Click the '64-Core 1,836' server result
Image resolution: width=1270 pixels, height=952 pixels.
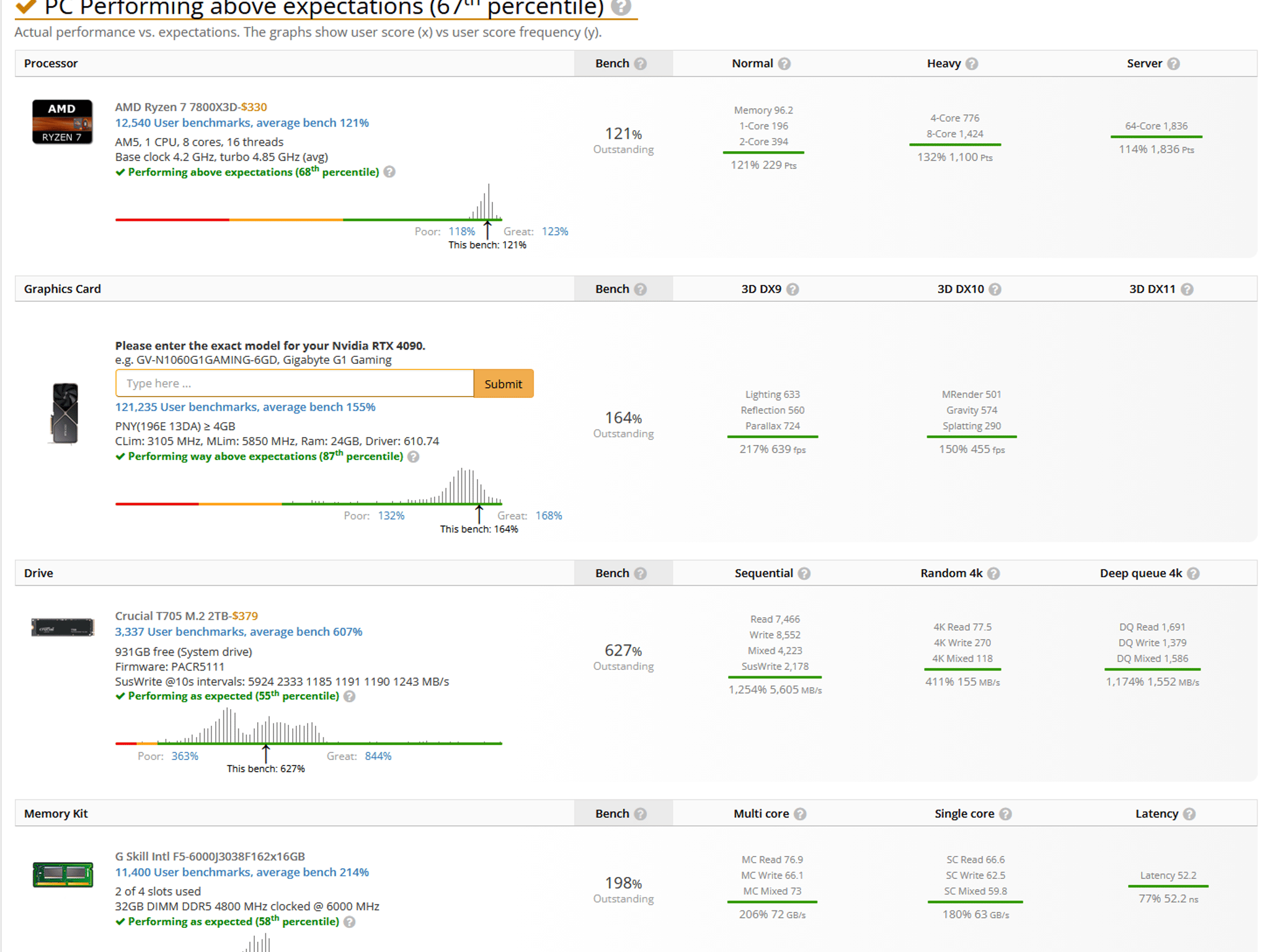click(1157, 126)
